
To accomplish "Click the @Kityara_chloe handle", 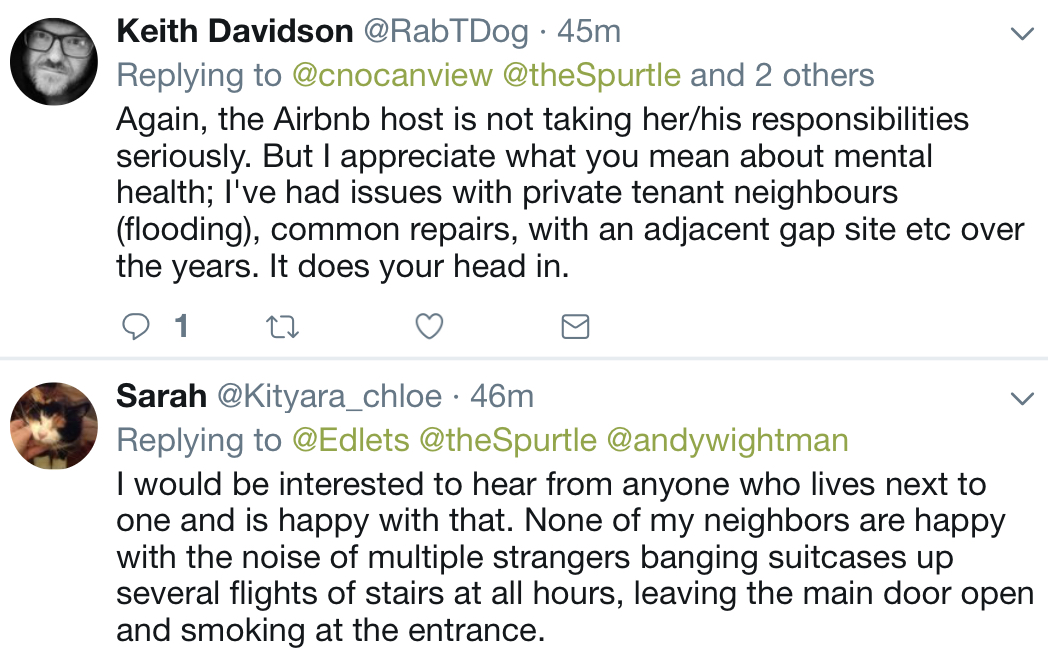I will 330,397.
